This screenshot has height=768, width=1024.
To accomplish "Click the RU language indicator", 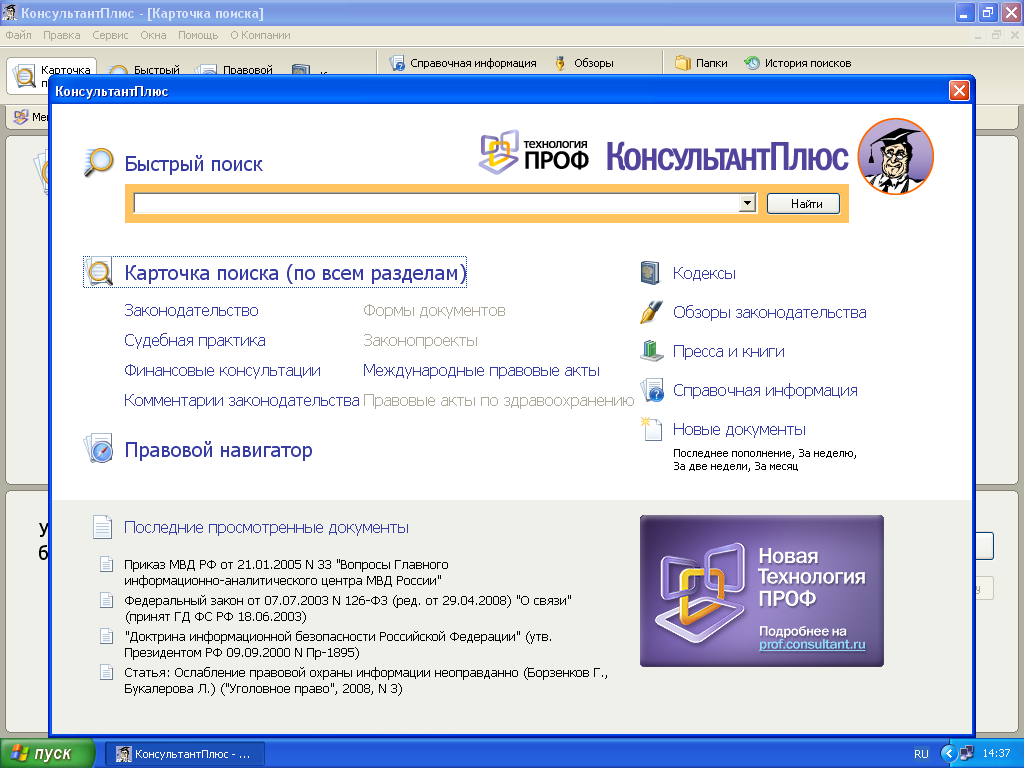I will [x=921, y=754].
